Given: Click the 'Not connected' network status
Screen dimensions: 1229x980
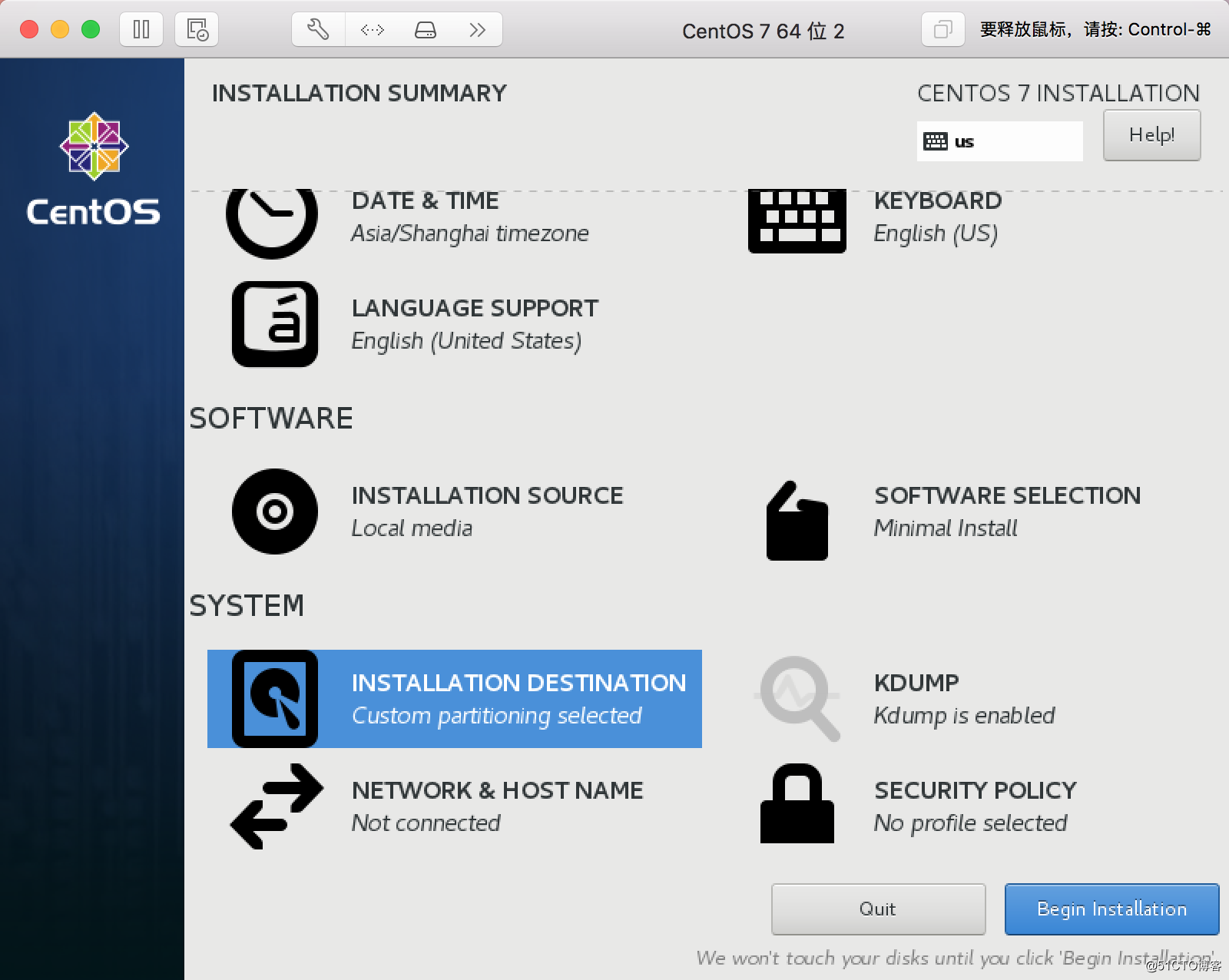Looking at the screenshot, I should coord(426,823).
